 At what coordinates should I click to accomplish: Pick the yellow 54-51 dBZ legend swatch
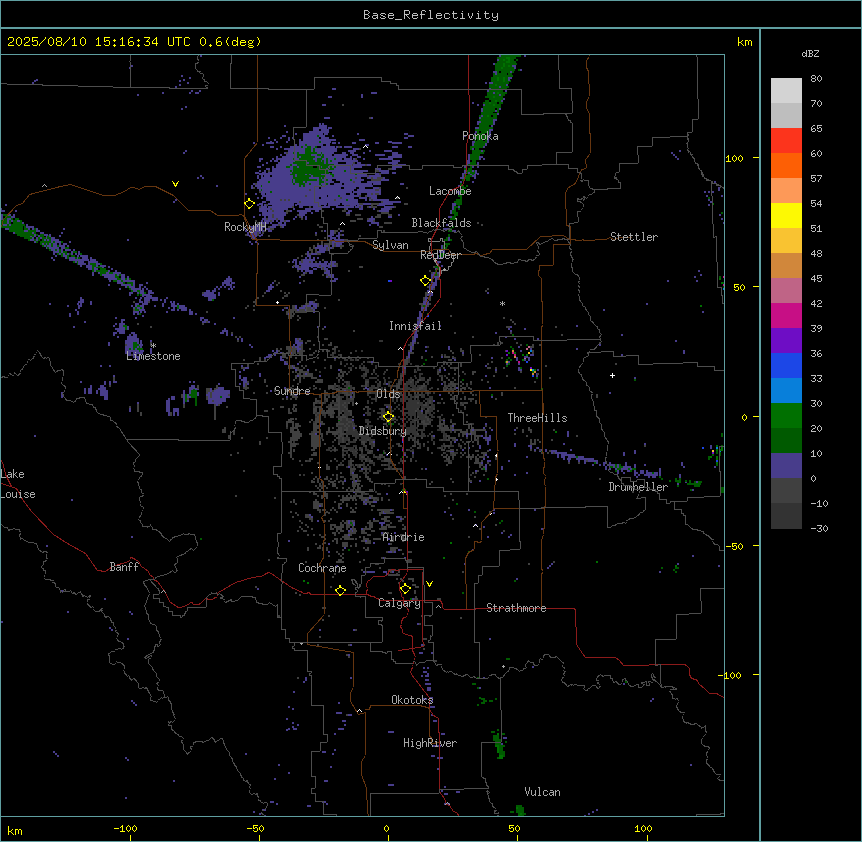click(x=786, y=215)
